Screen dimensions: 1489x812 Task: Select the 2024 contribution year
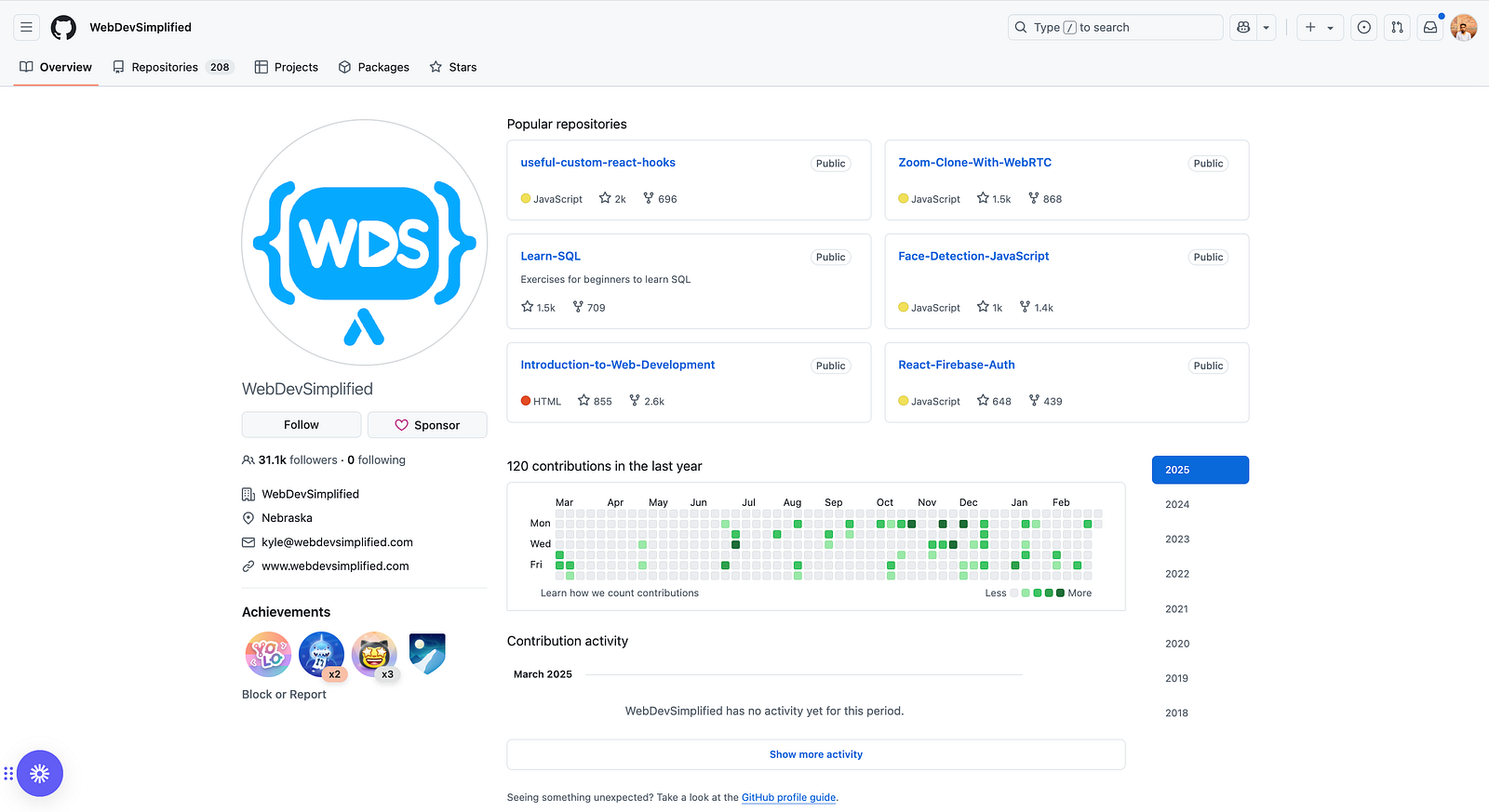coord(1201,505)
